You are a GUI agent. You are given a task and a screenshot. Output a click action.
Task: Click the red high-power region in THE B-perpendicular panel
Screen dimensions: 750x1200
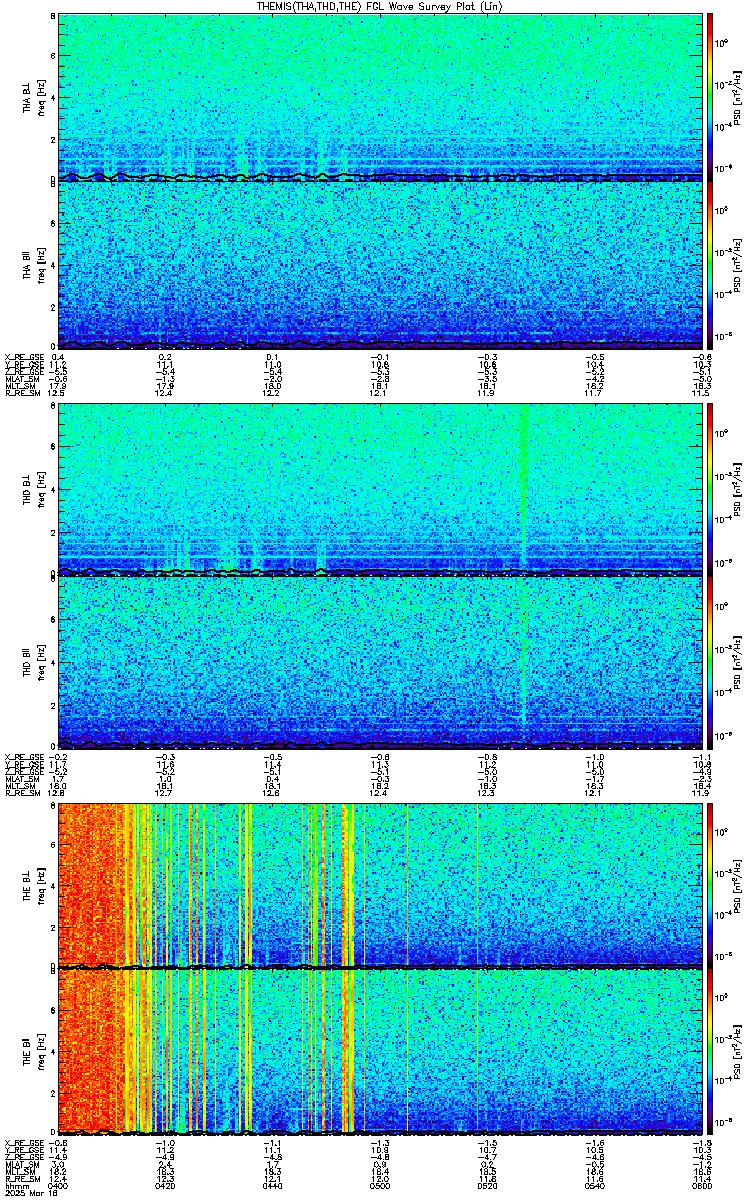85,880
